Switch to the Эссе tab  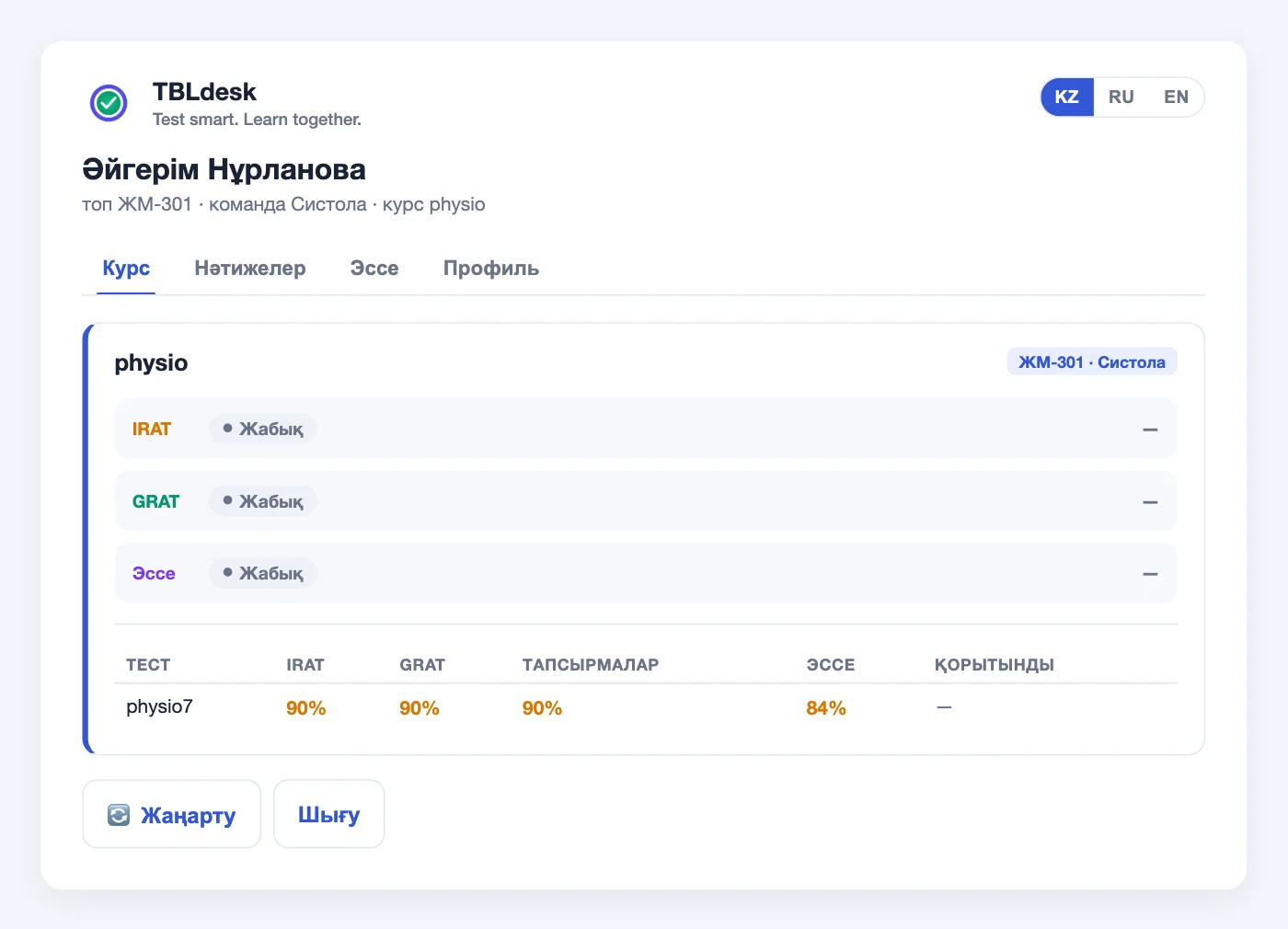[x=374, y=269]
